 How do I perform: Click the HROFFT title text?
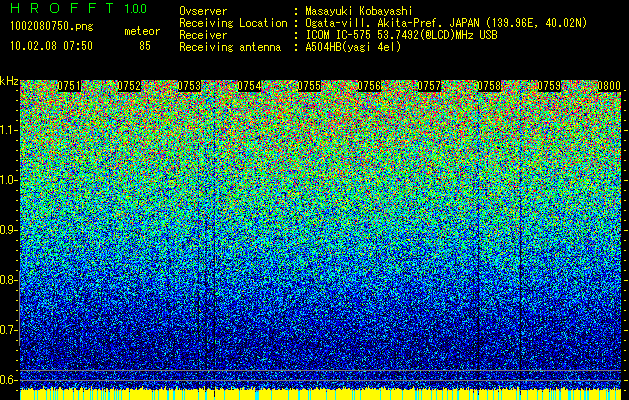click(62, 8)
